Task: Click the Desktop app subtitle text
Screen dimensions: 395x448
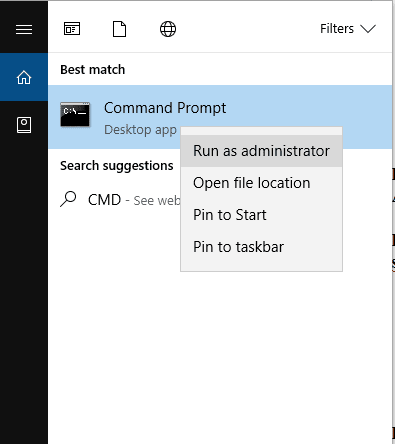Action: (x=140, y=130)
